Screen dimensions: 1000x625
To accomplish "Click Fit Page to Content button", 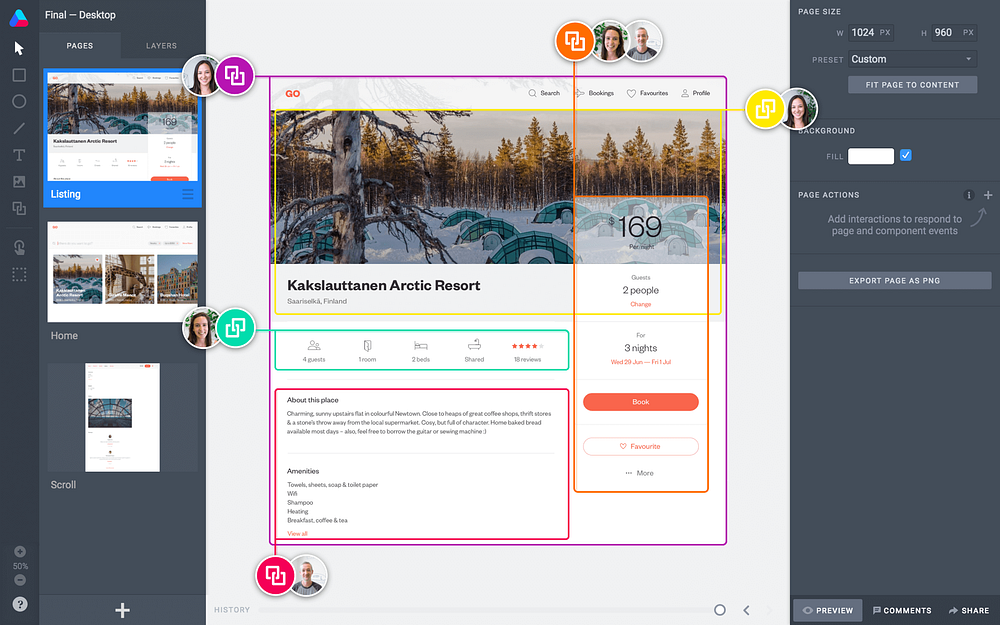I will click(912, 85).
